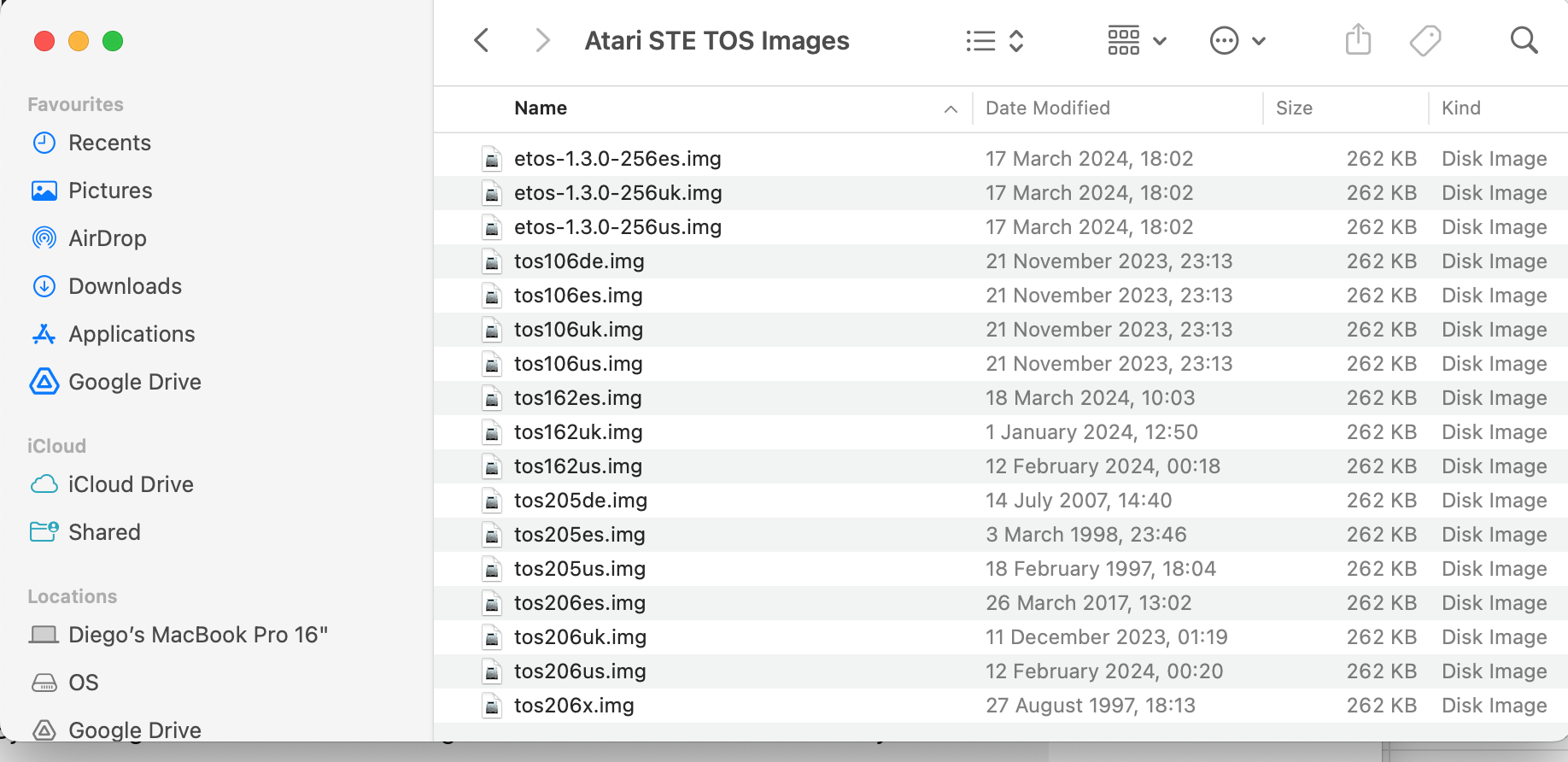The image size is (1568, 762).
Task: Sort by Date Modified column
Action: point(1048,108)
